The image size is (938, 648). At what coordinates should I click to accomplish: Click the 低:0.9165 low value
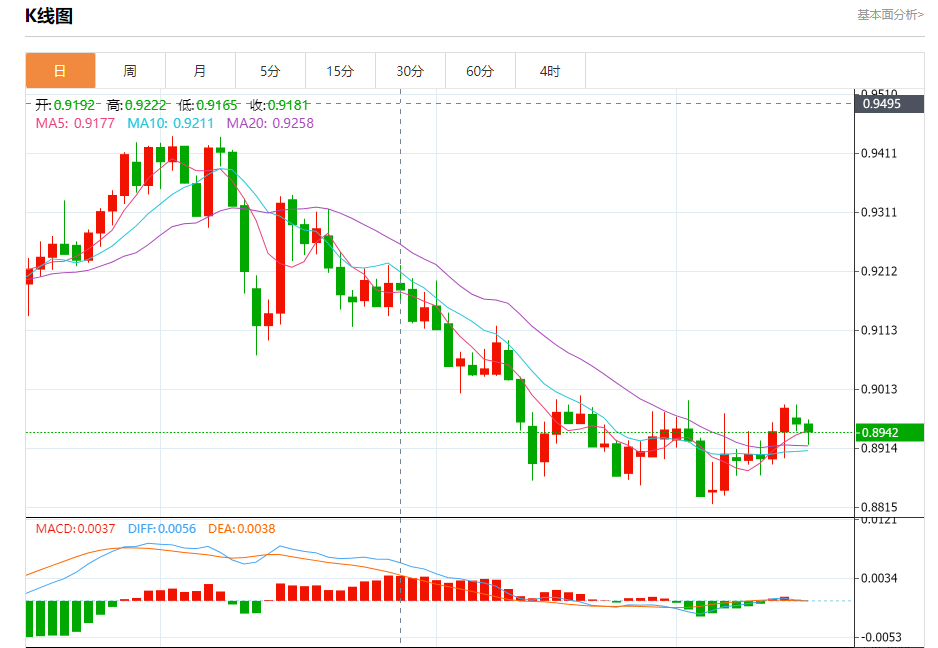pyautogui.click(x=208, y=105)
